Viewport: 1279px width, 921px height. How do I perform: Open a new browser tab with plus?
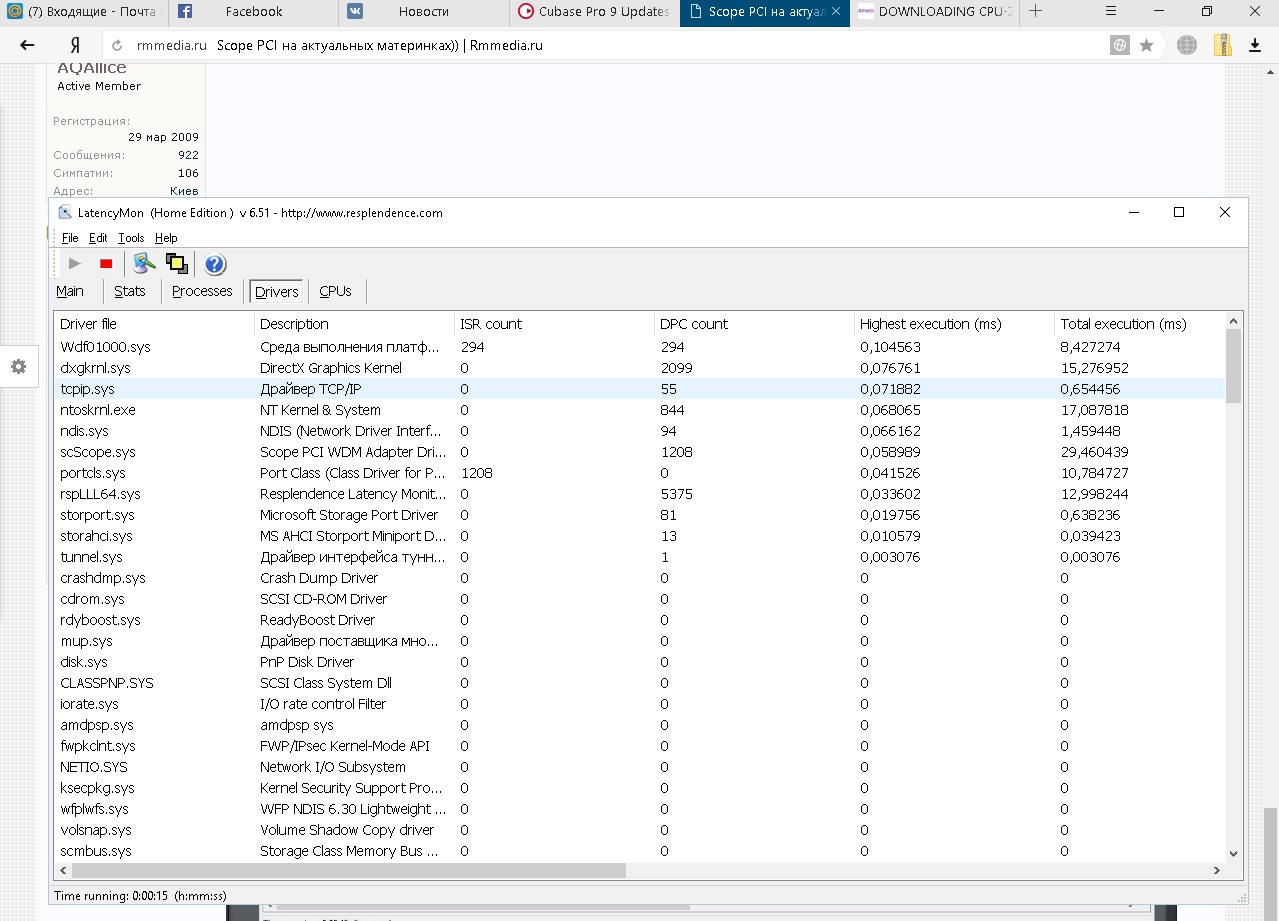coord(1036,12)
